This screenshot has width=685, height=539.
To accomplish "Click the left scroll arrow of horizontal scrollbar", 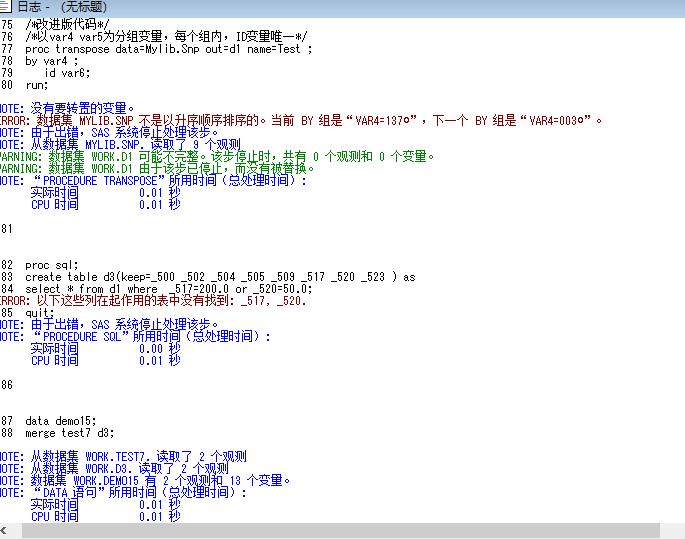I will click(x=4, y=531).
